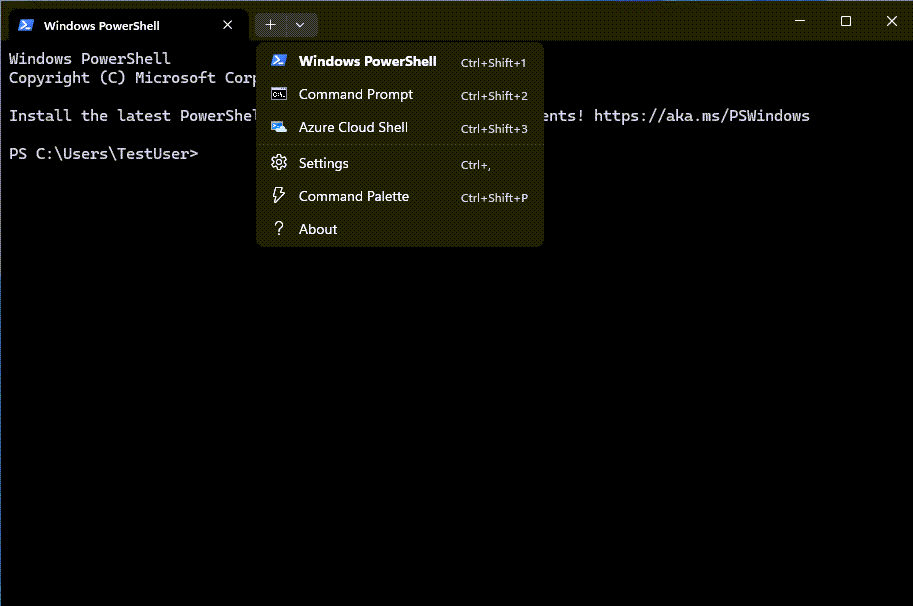Click the Ctrl+Shift+2 shortcut label
The image size is (913, 606).
coord(494,96)
